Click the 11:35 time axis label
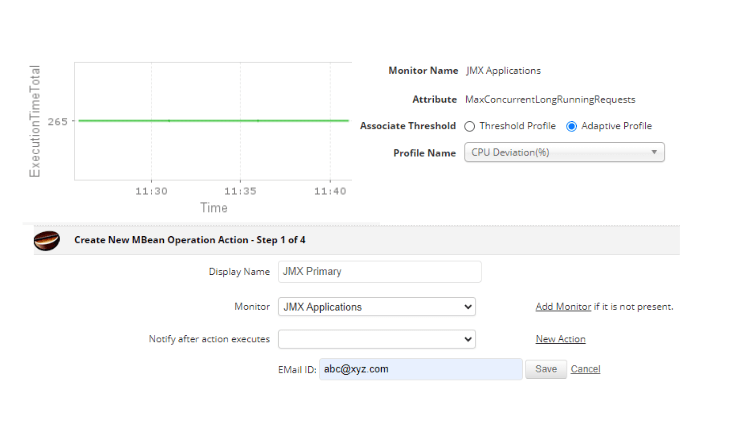Viewport: 730px width, 445px height. click(240, 191)
